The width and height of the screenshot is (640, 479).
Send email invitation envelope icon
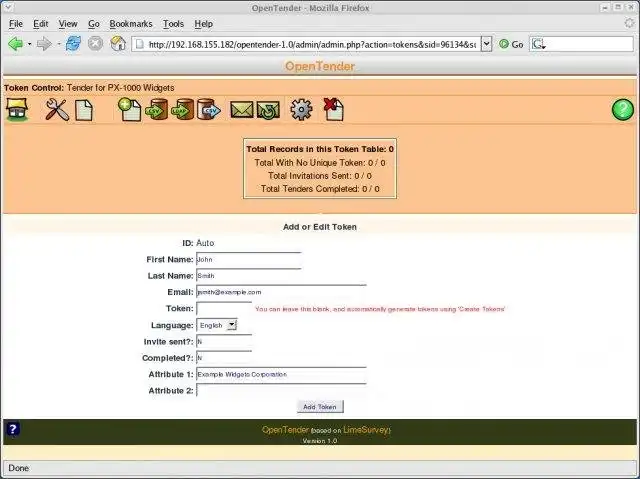(x=242, y=110)
